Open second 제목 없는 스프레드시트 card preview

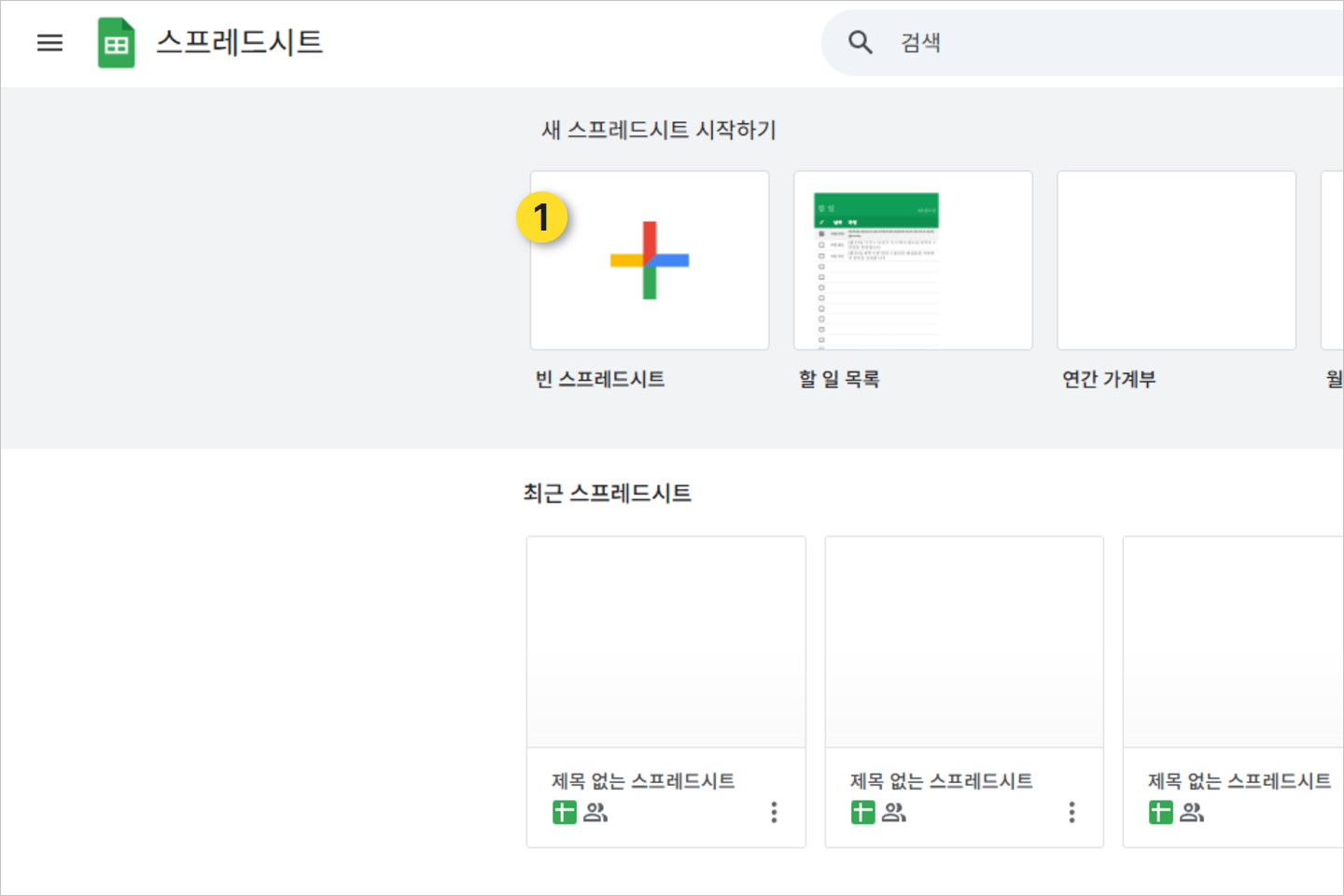click(x=964, y=642)
